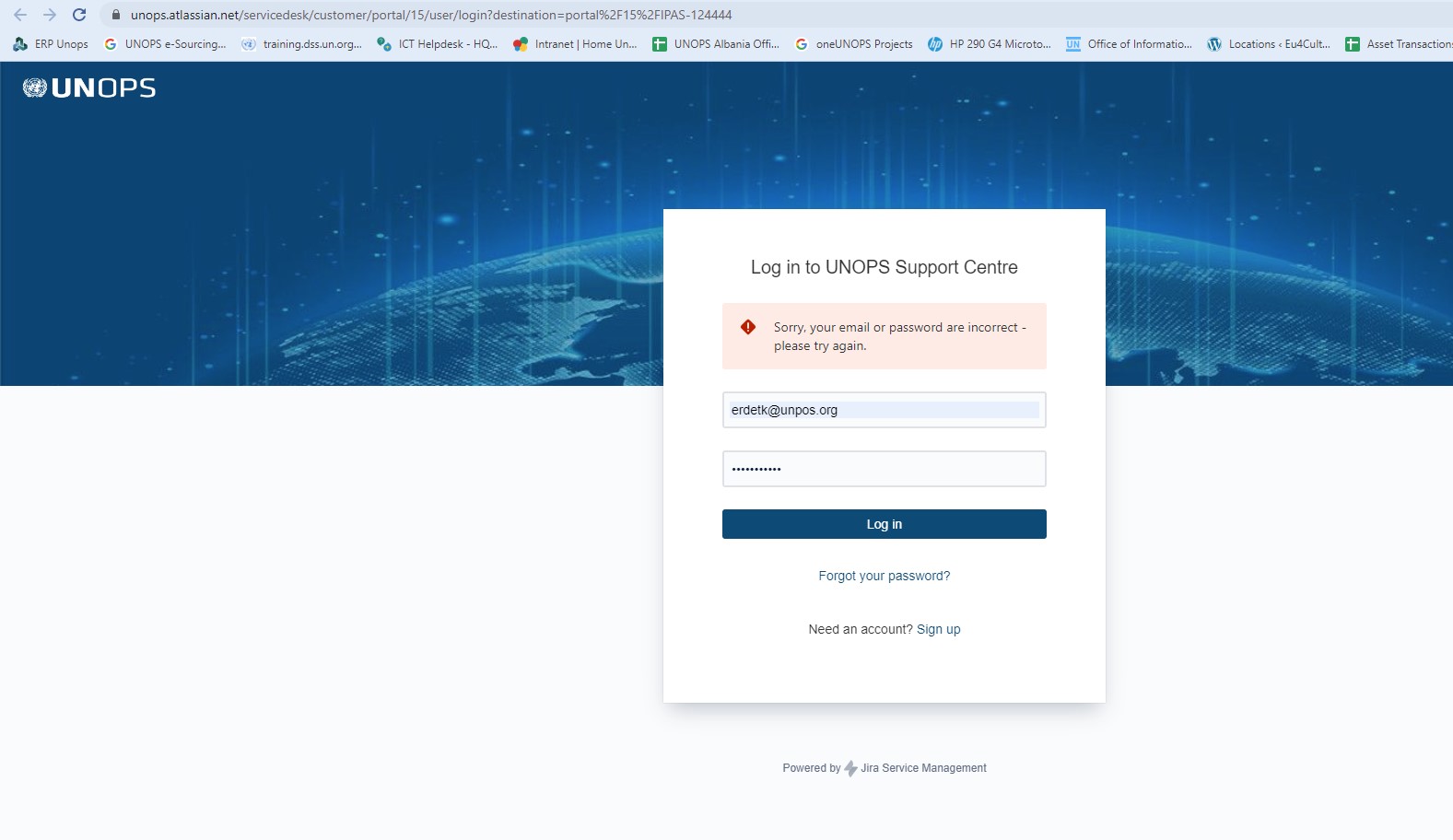Click the email address input field

884,410
